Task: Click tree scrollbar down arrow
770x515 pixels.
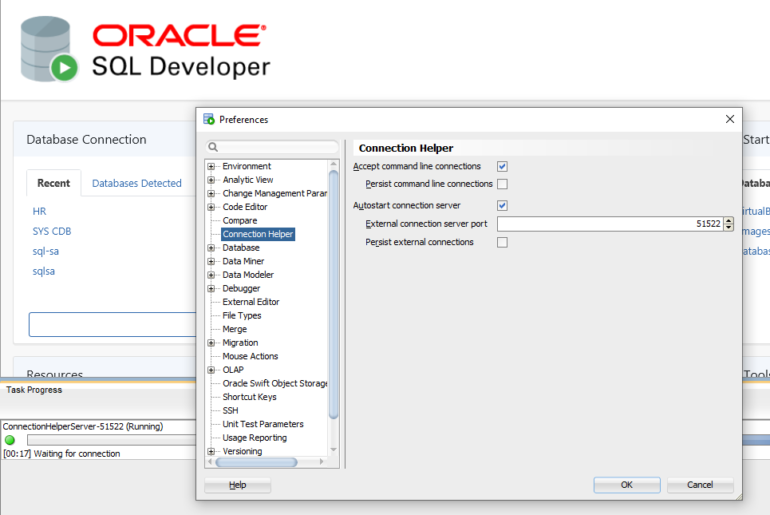Action: click(x=333, y=450)
